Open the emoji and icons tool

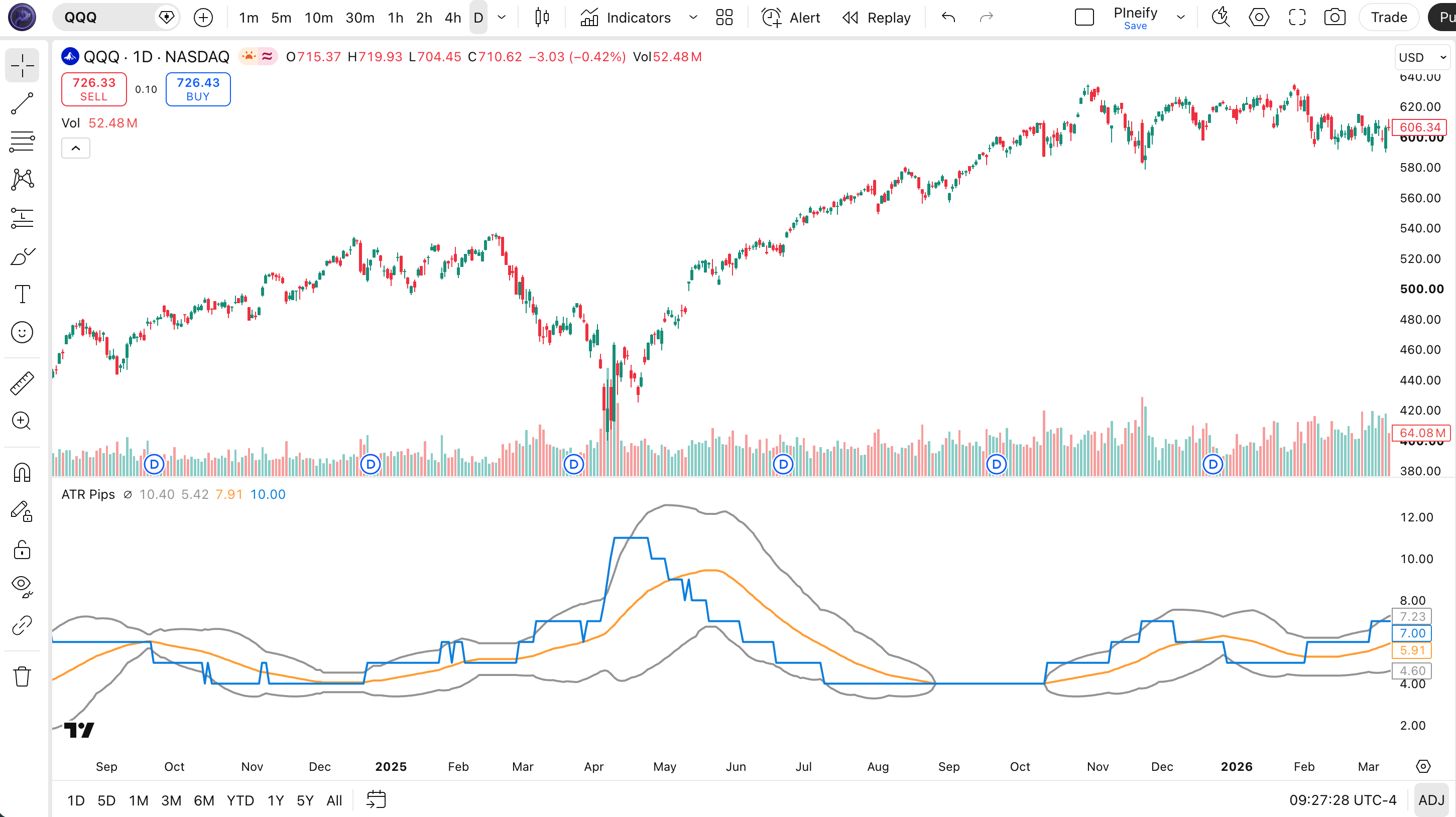point(22,332)
